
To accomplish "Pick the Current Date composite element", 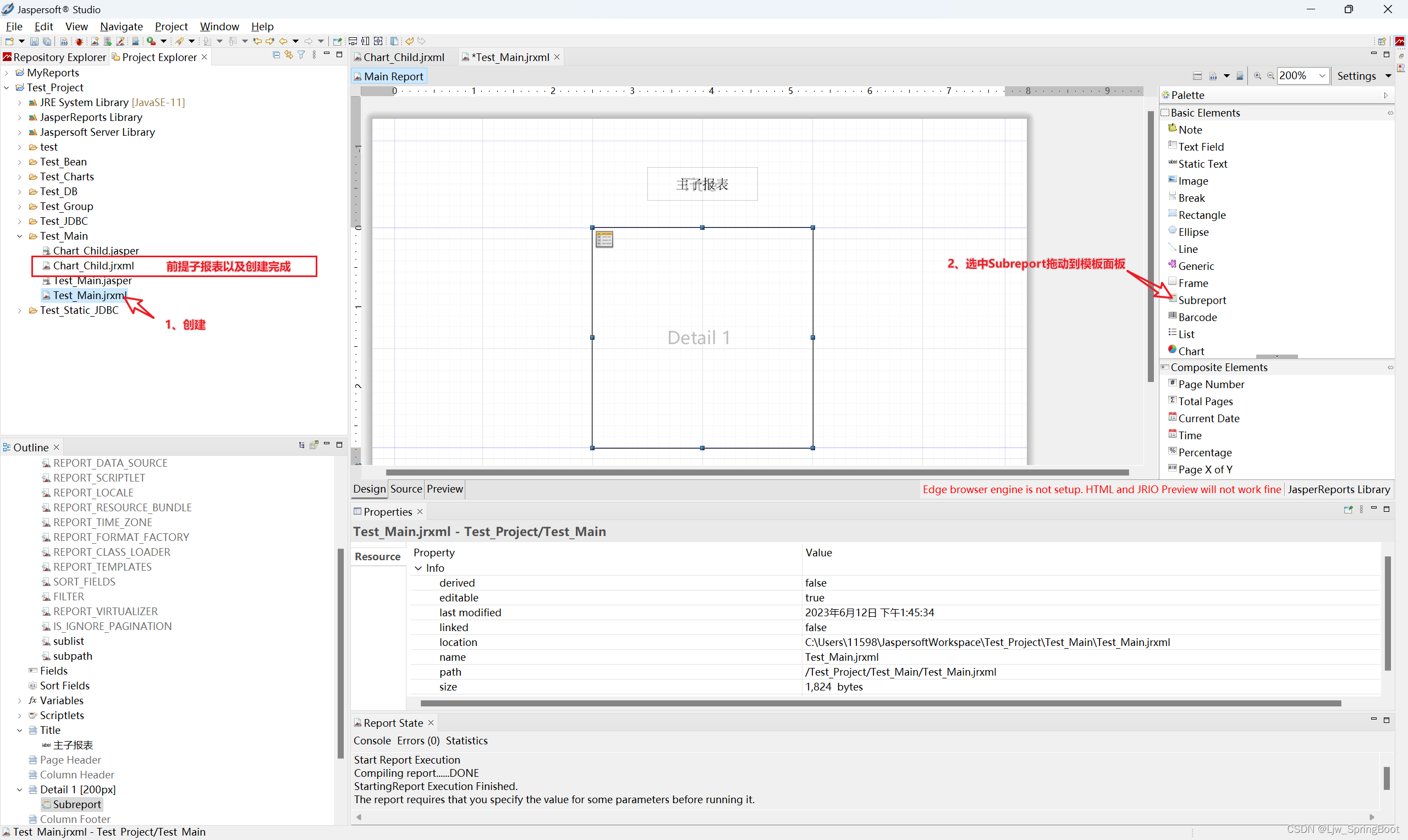I will tap(1203, 418).
